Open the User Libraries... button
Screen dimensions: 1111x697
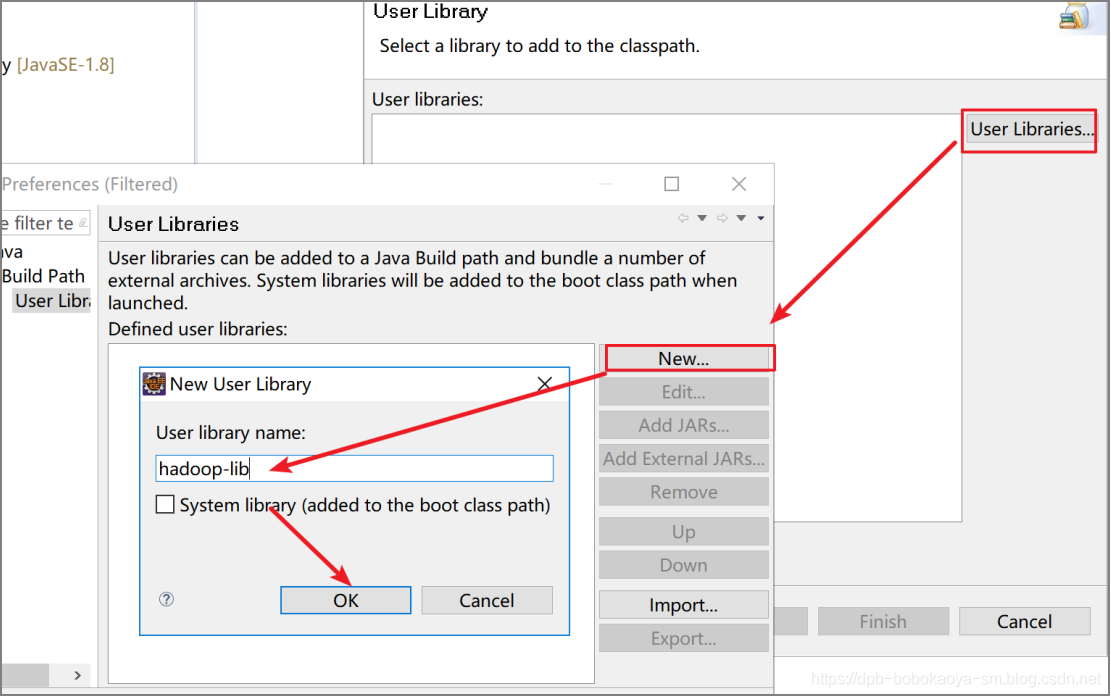[x=1030, y=130]
